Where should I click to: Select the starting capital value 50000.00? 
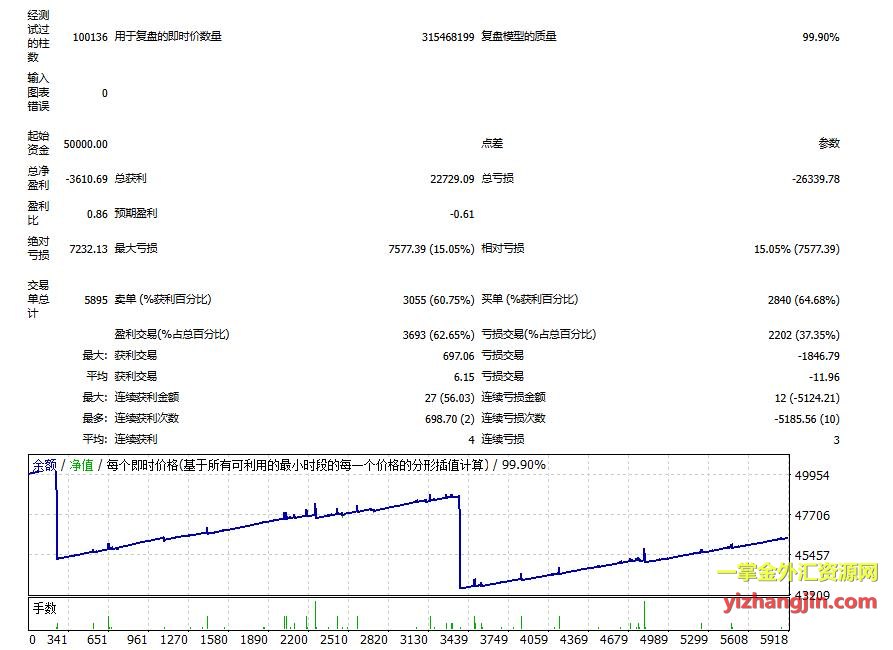click(x=85, y=144)
